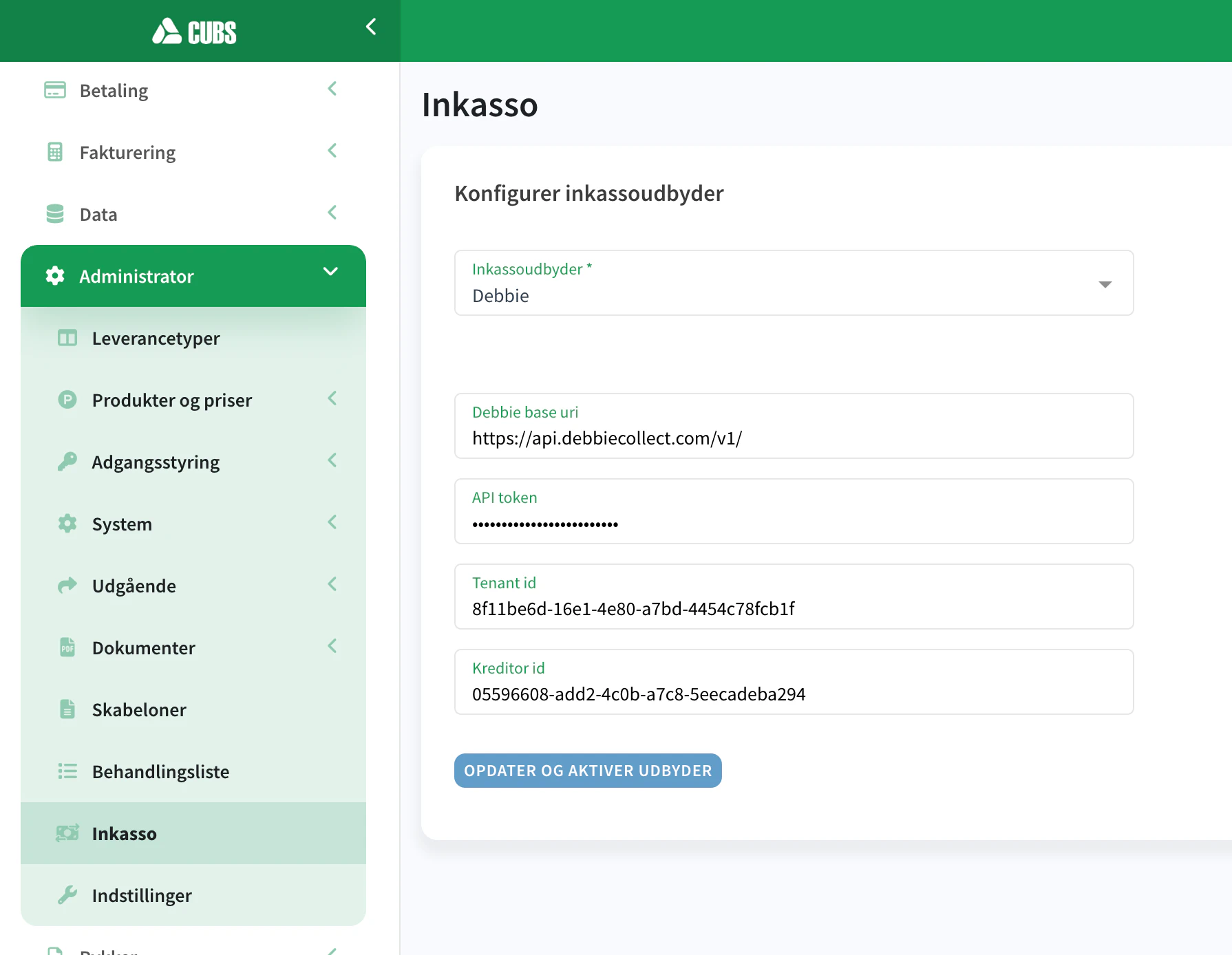Click the Adgangsstyring key icon
The image size is (1232, 955).
[x=67, y=462]
